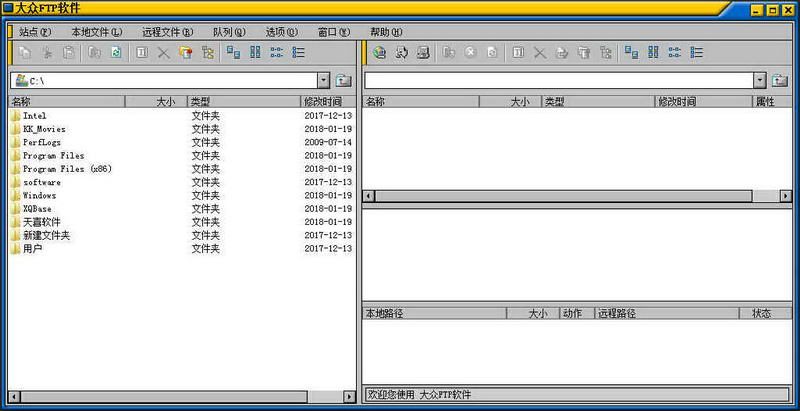Click the Rename icon in remote toolbar
800x411 pixels.
tap(518, 53)
